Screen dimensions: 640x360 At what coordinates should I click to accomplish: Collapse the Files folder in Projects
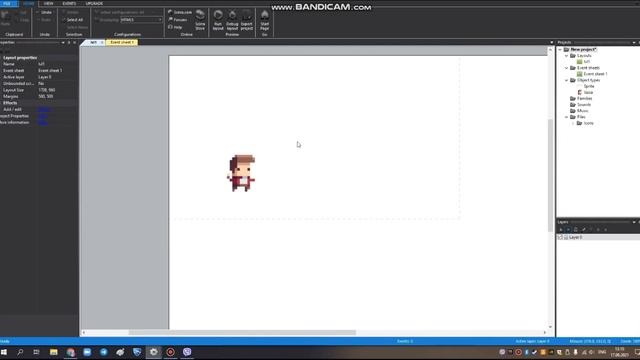567,117
